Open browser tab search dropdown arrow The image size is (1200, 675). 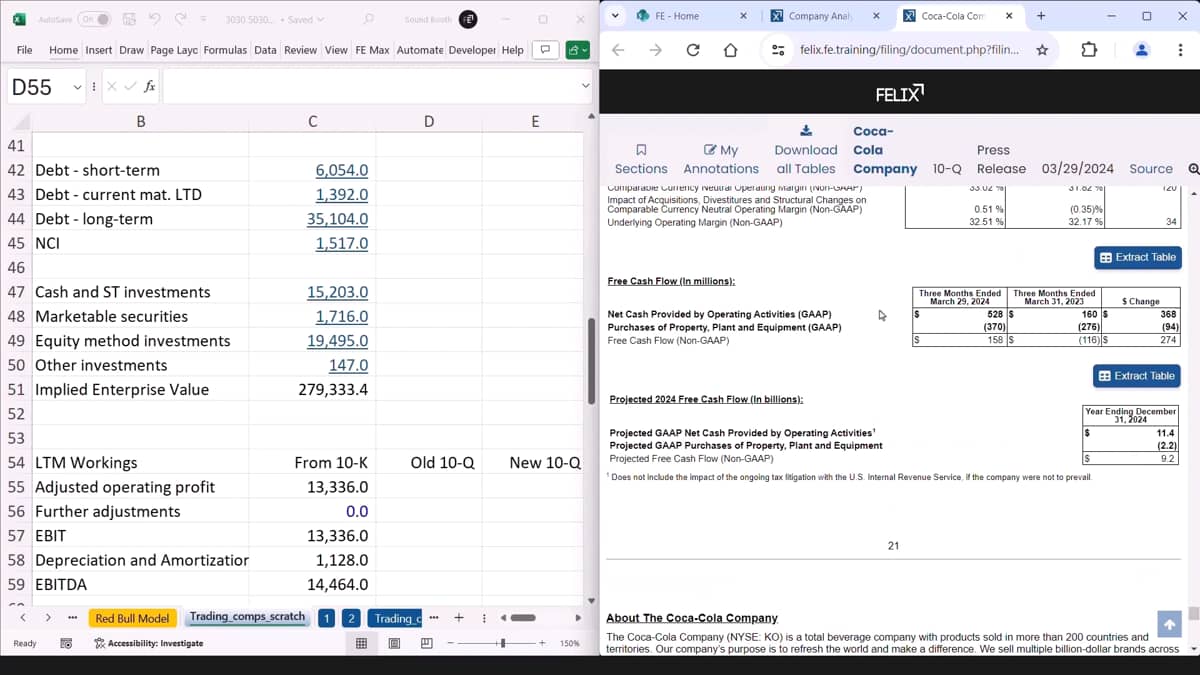click(615, 15)
